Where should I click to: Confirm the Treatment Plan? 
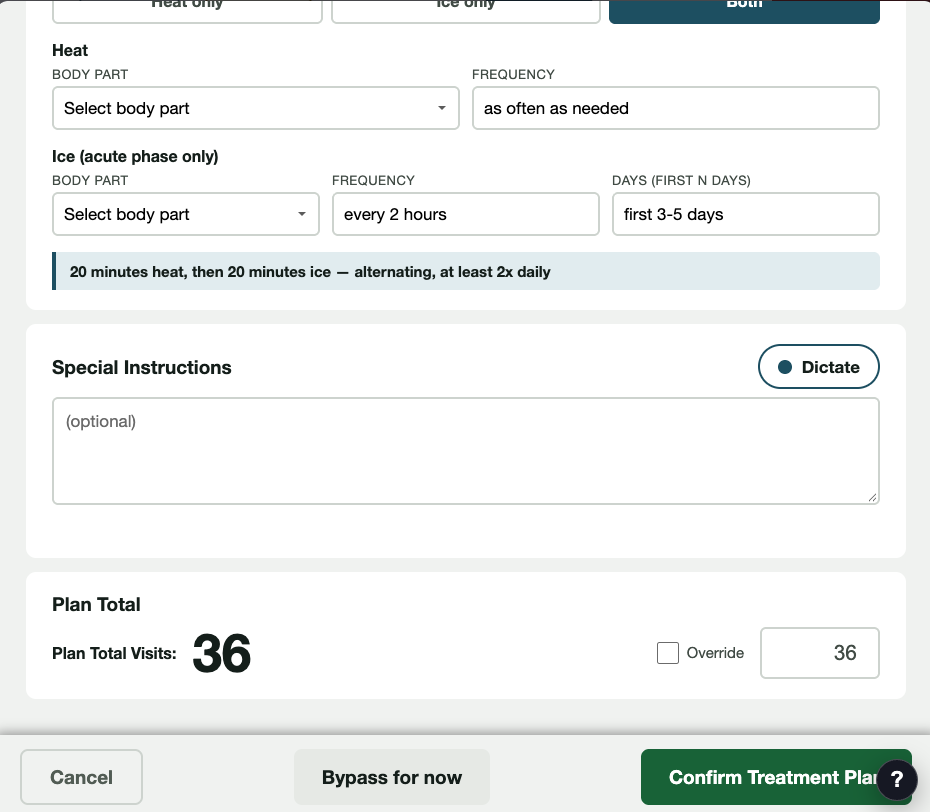(x=776, y=777)
